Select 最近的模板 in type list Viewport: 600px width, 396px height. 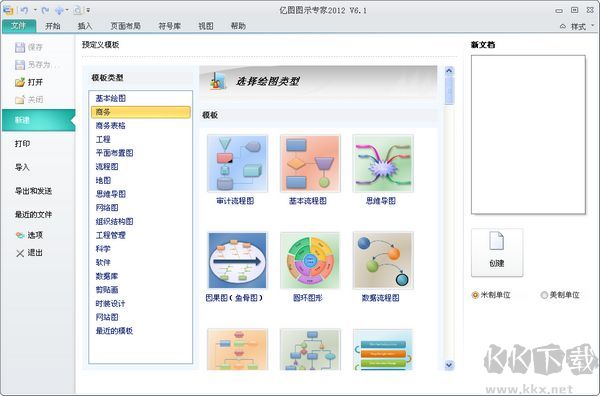(x=114, y=331)
